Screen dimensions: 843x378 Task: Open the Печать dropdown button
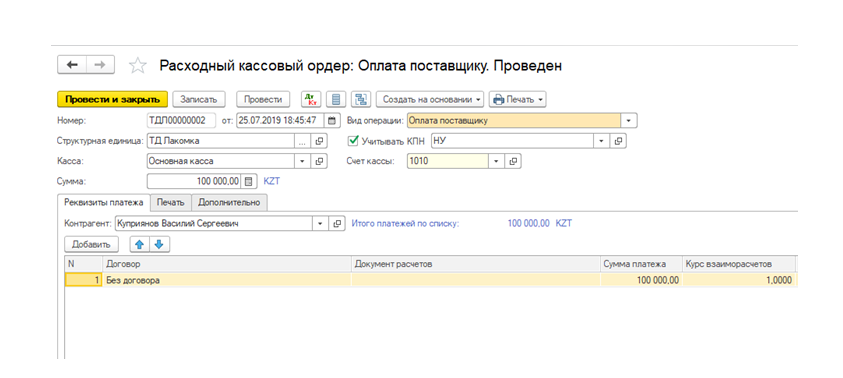[517, 99]
